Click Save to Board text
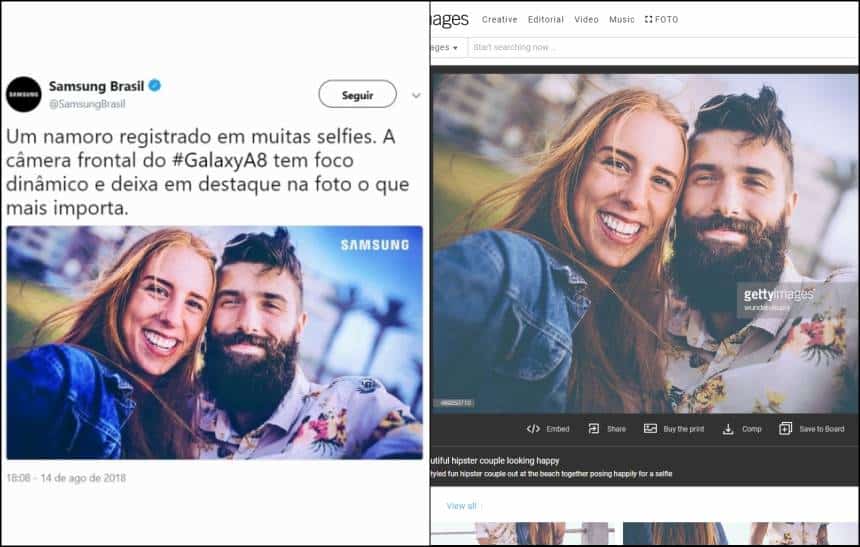The image size is (860, 547). (822, 429)
